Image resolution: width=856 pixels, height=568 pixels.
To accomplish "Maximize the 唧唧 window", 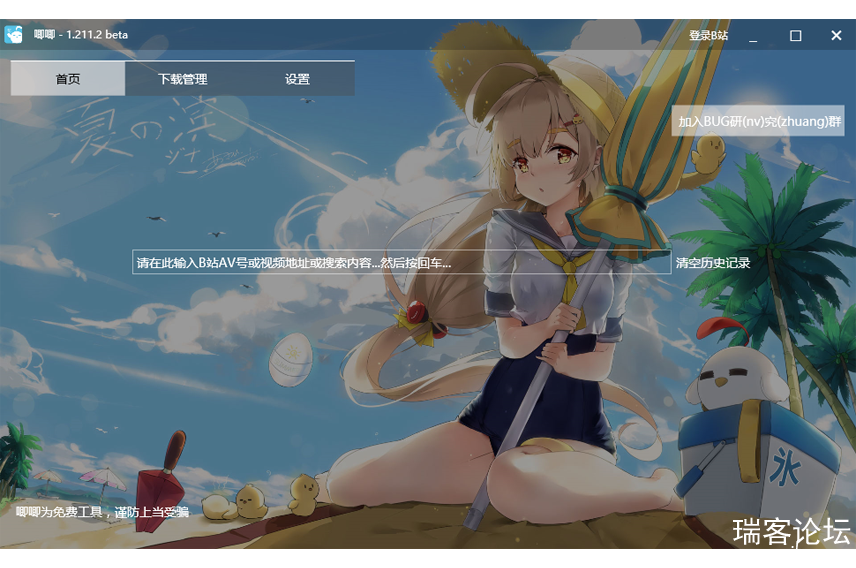I will pos(795,36).
